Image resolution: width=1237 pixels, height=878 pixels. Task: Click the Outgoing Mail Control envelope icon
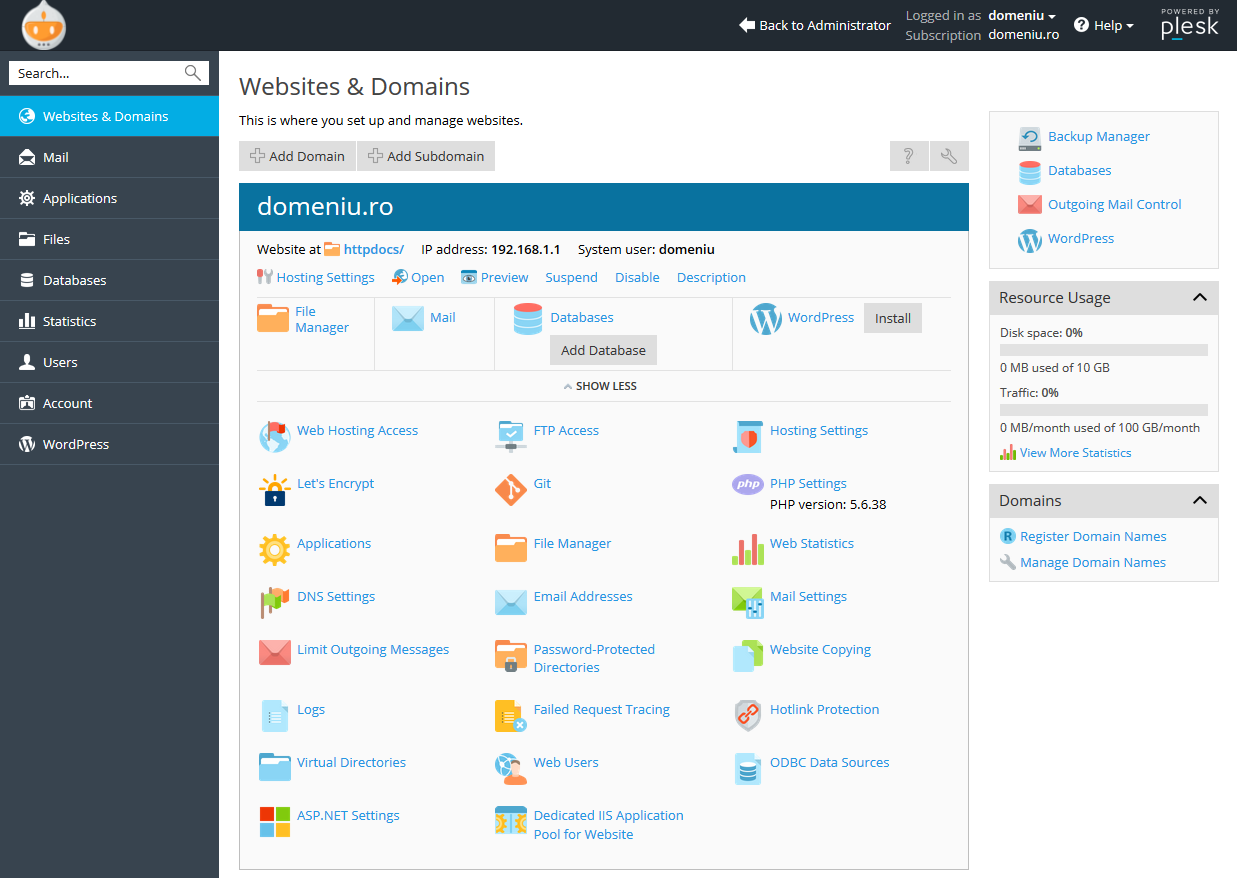click(x=1030, y=205)
